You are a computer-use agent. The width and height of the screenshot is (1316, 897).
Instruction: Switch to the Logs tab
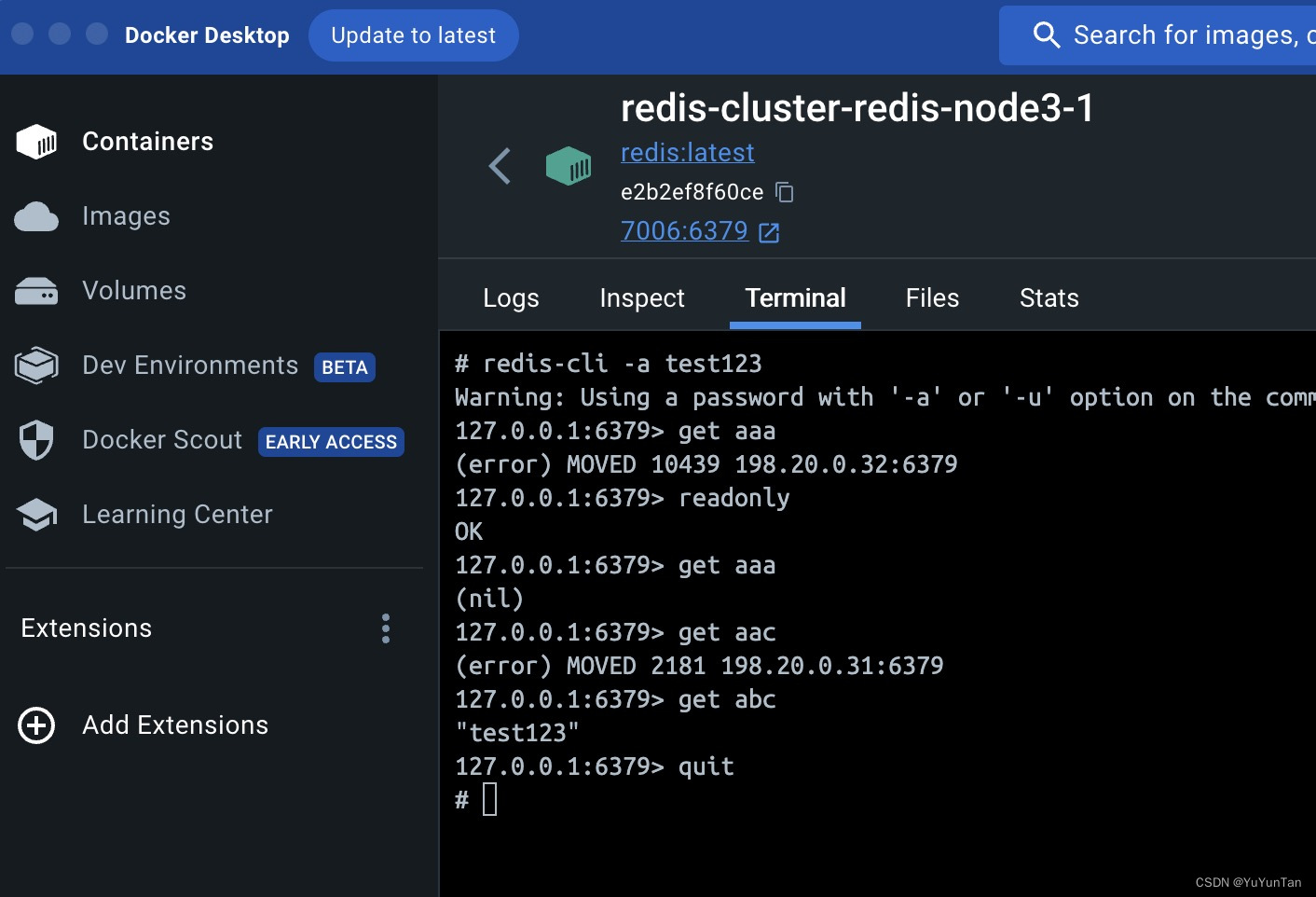[511, 298]
